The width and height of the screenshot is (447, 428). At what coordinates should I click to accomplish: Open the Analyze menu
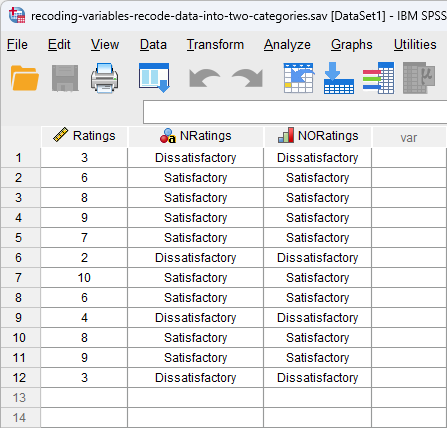[x=287, y=44]
